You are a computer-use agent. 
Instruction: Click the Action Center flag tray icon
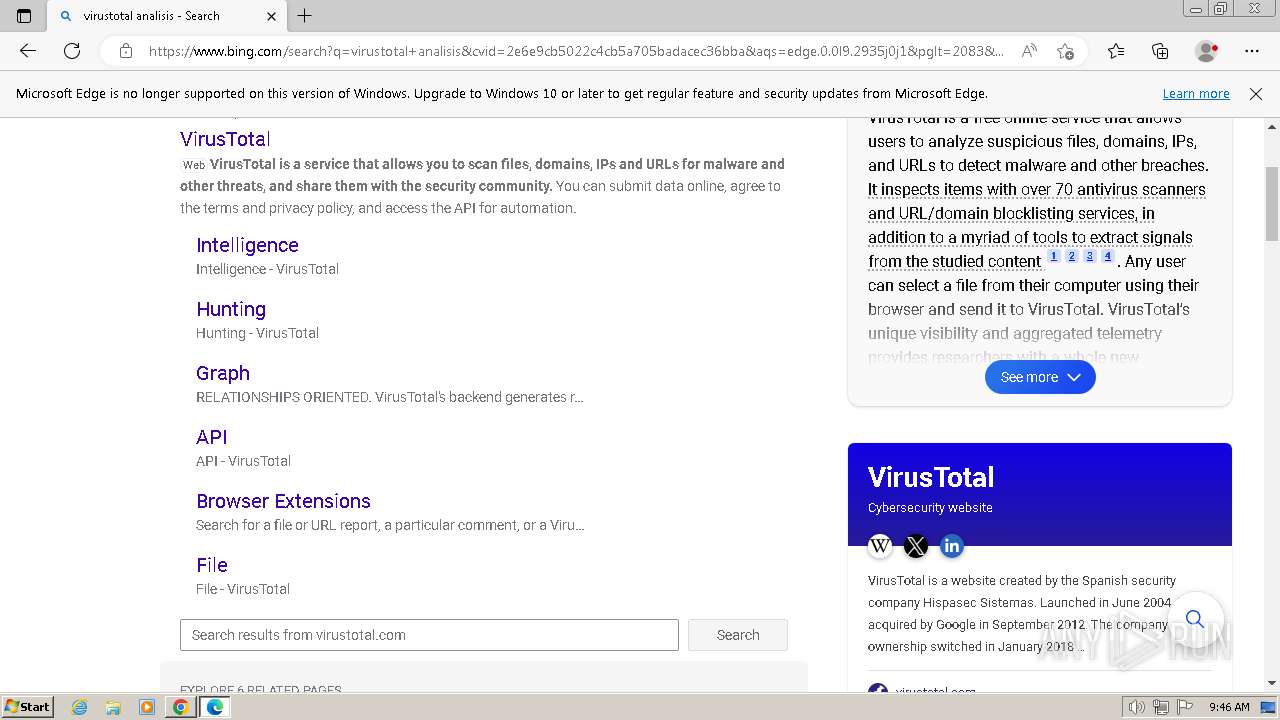click(x=1183, y=707)
